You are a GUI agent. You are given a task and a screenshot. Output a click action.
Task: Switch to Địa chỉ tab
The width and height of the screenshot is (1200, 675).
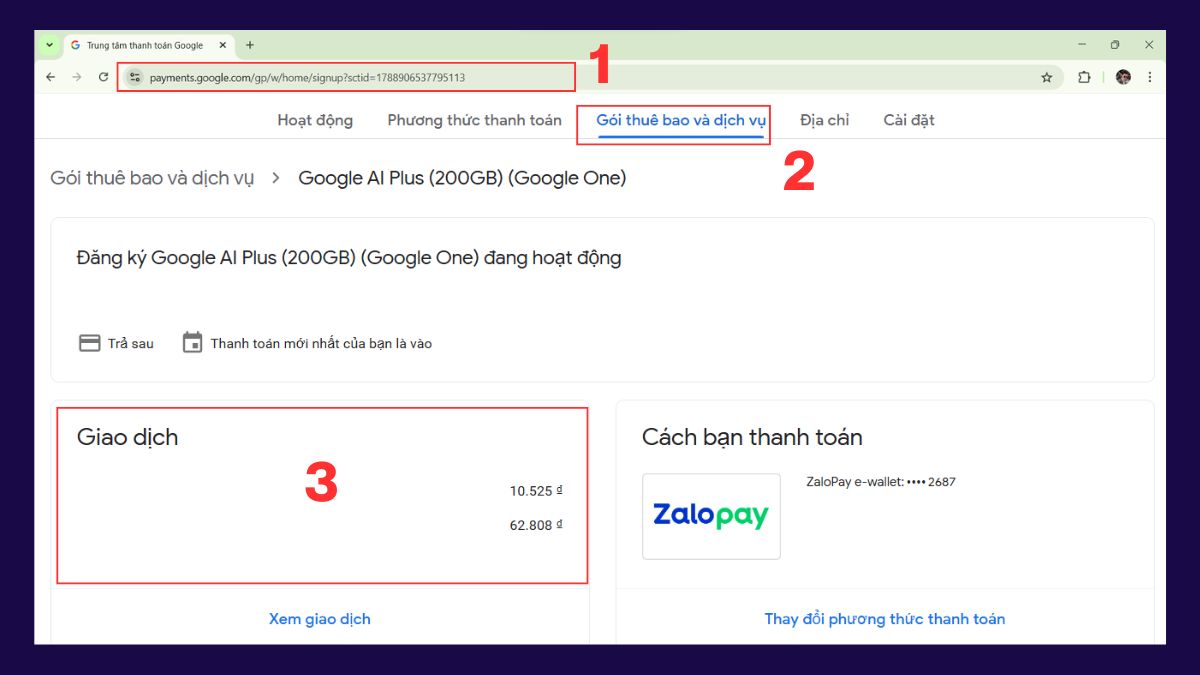click(824, 120)
